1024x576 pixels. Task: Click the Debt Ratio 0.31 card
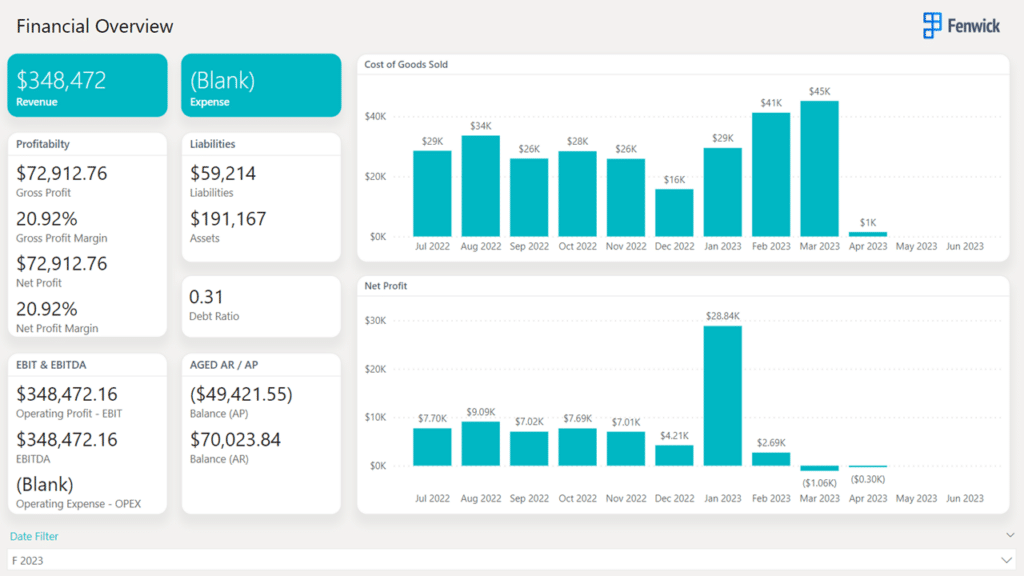(x=261, y=306)
